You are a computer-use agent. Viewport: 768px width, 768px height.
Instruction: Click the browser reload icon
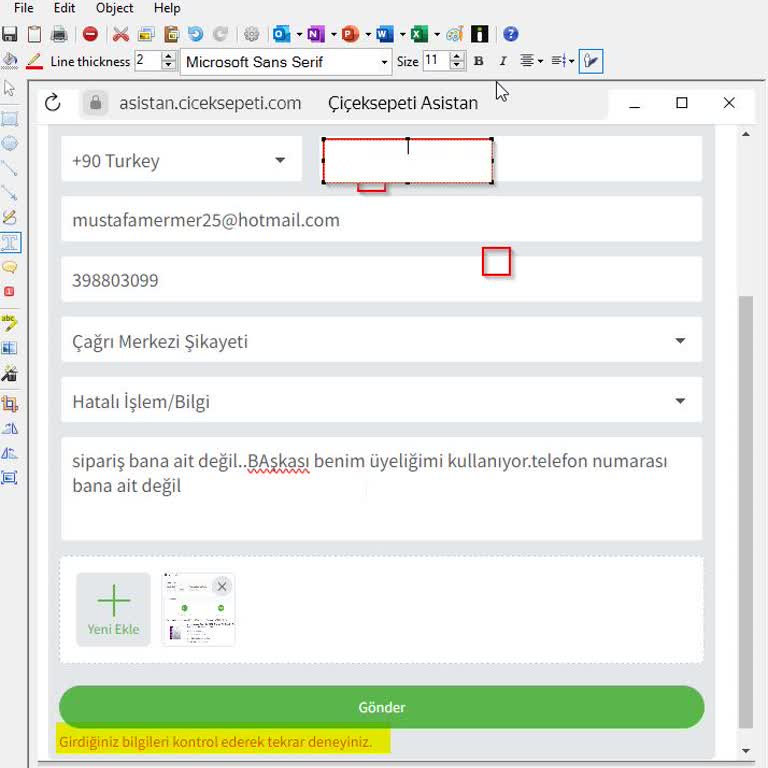pyautogui.click(x=52, y=103)
